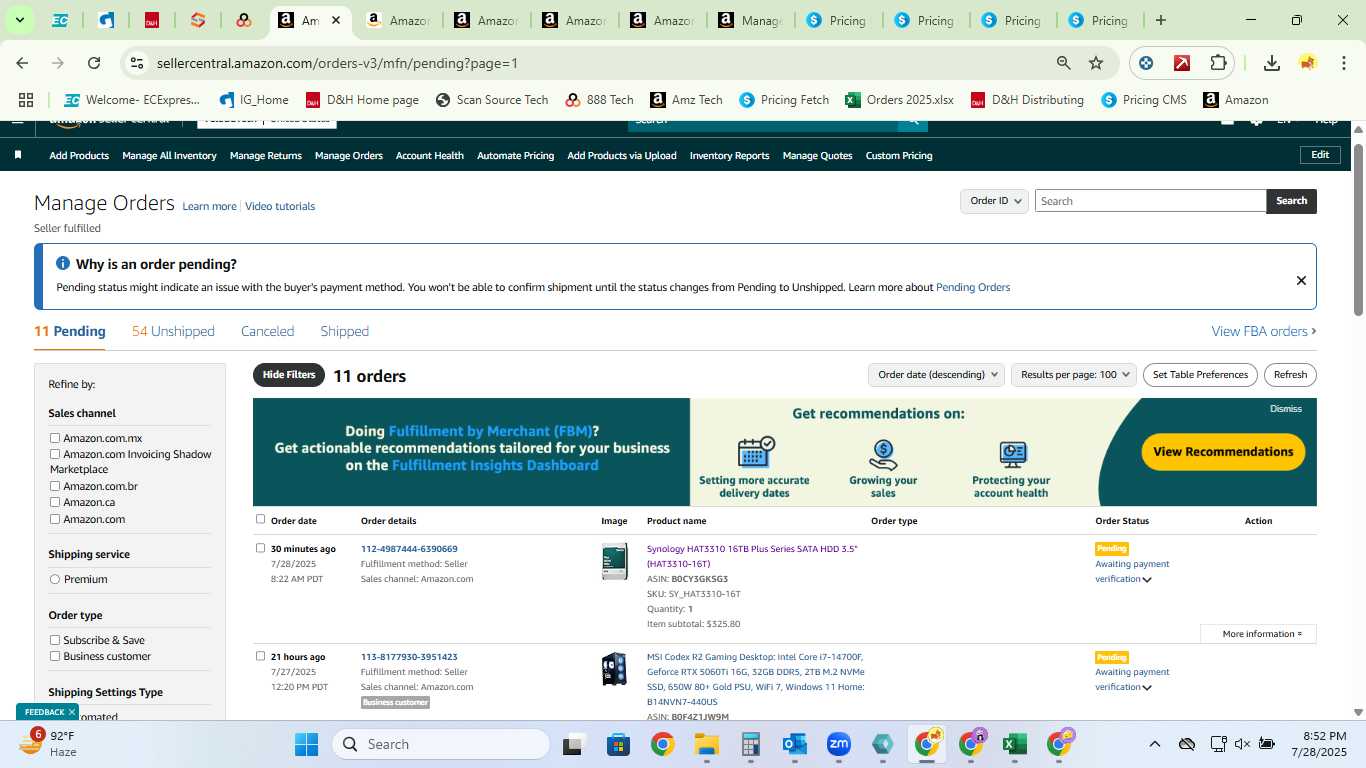Open the Scan Source Tech bookmark
Image resolution: width=1366 pixels, height=768 pixels.
pos(492,100)
